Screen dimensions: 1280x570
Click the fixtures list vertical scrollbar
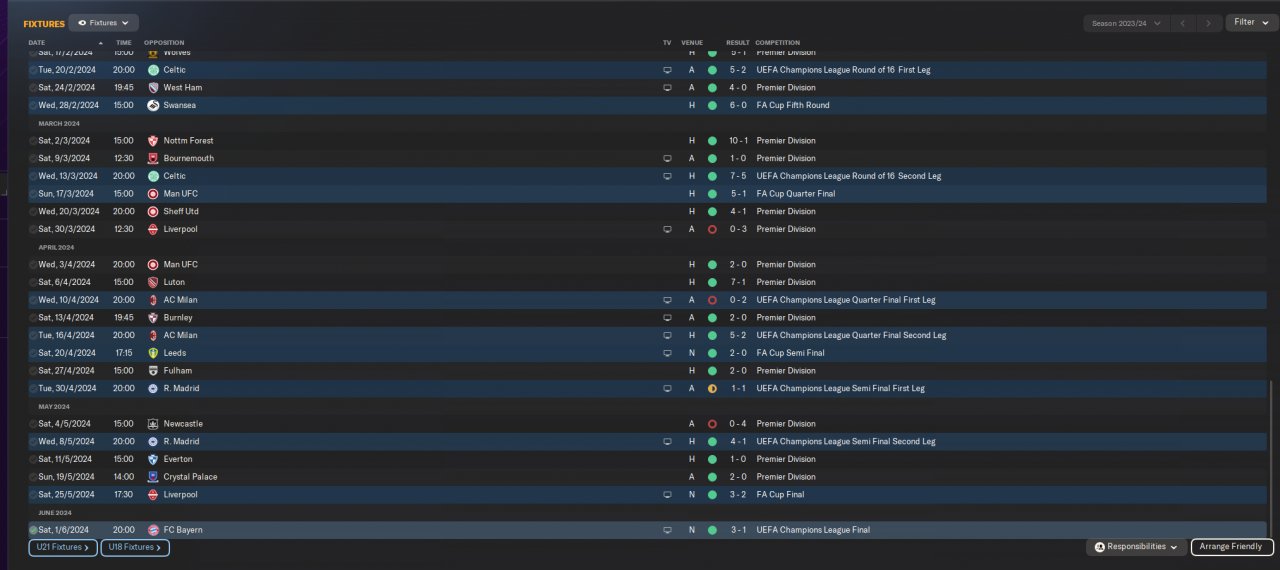[x=1272, y=458]
